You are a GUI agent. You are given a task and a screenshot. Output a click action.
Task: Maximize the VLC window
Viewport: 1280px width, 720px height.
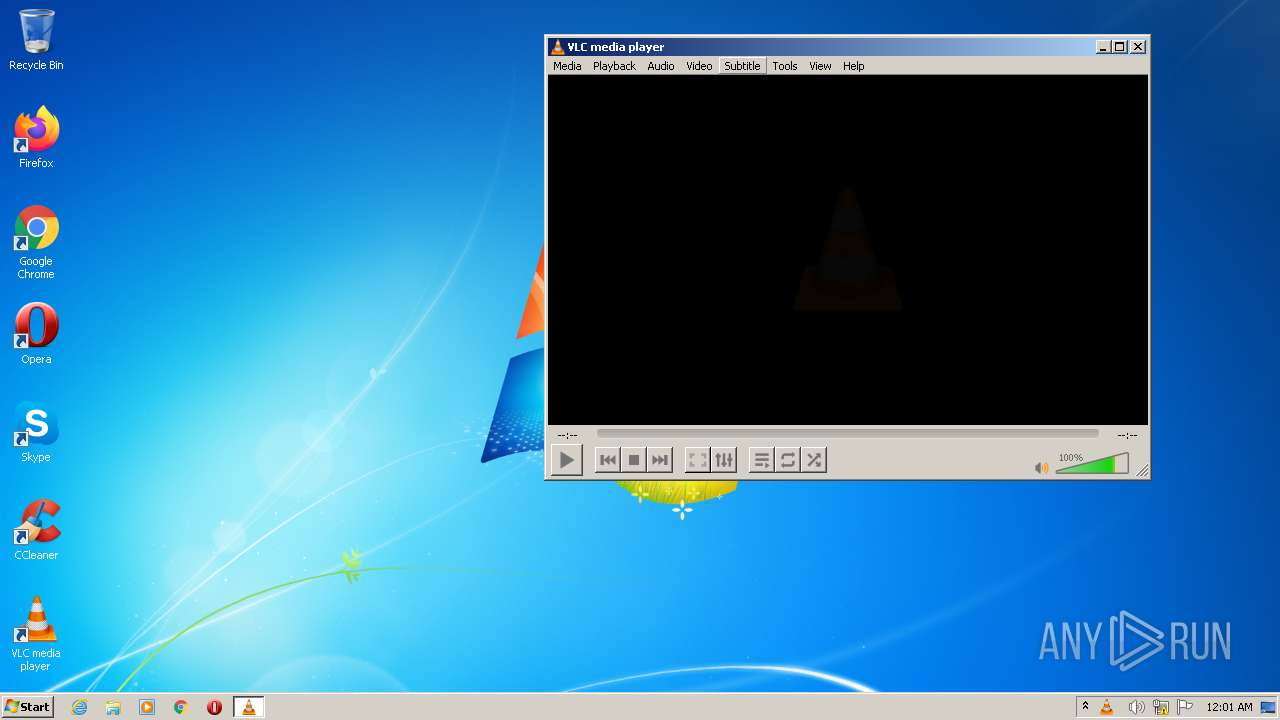(1119, 47)
